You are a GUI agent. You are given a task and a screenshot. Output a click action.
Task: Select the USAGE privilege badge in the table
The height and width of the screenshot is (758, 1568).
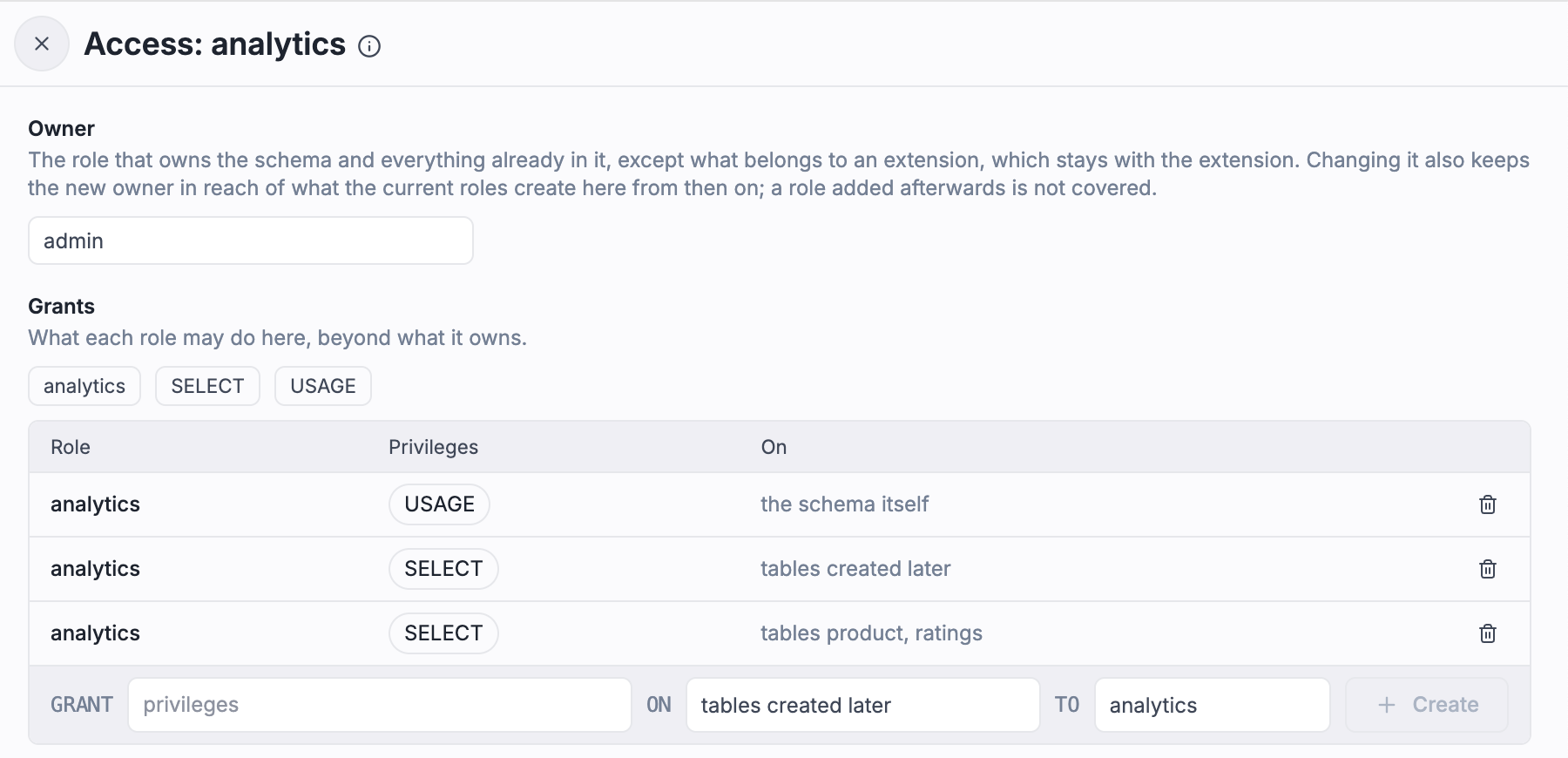(439, 504)
